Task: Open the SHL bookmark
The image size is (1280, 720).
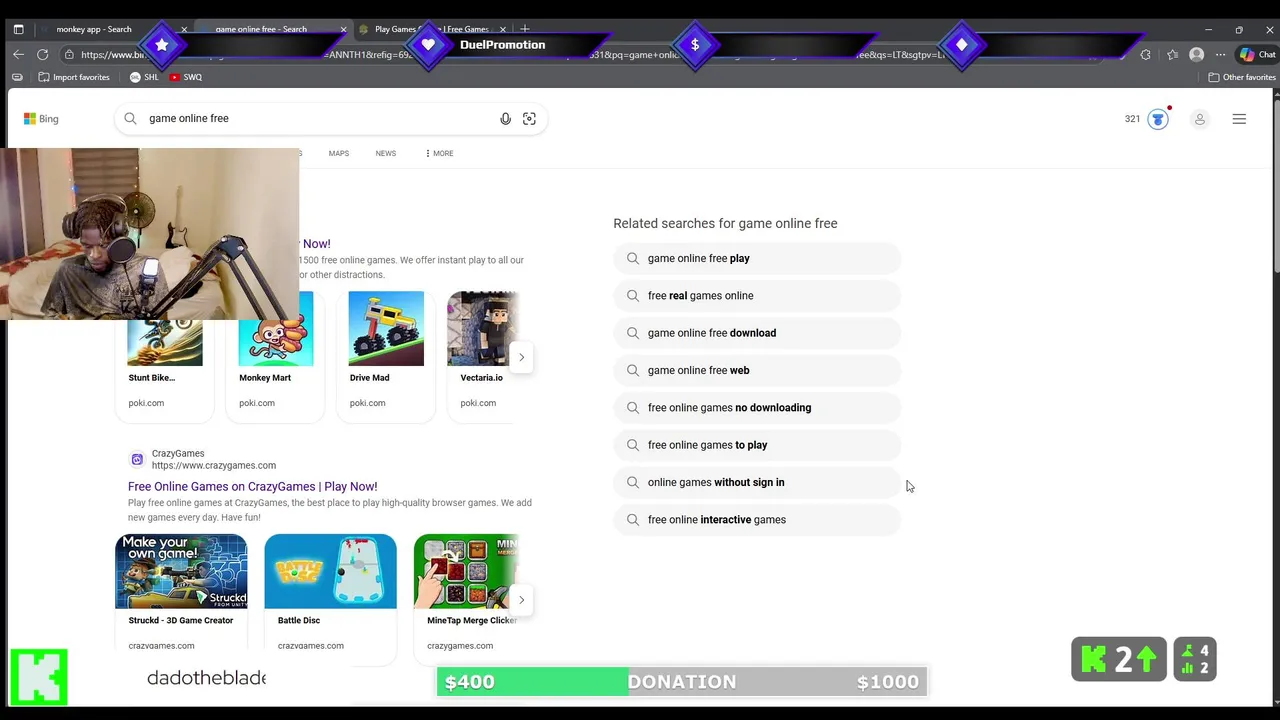Action: 144,77
